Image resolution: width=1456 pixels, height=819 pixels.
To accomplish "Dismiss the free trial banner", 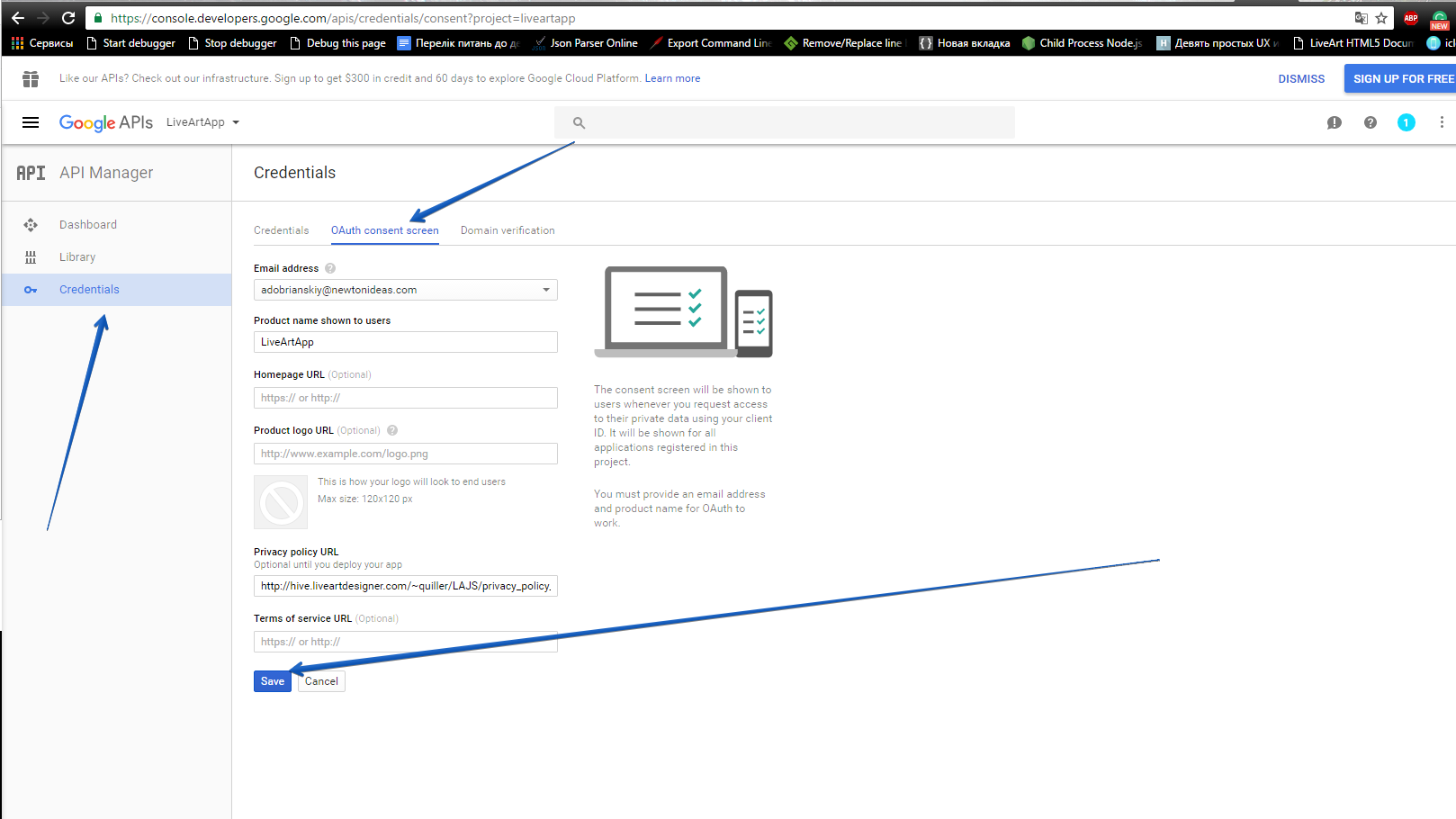I will click(x=1301, y=79).
